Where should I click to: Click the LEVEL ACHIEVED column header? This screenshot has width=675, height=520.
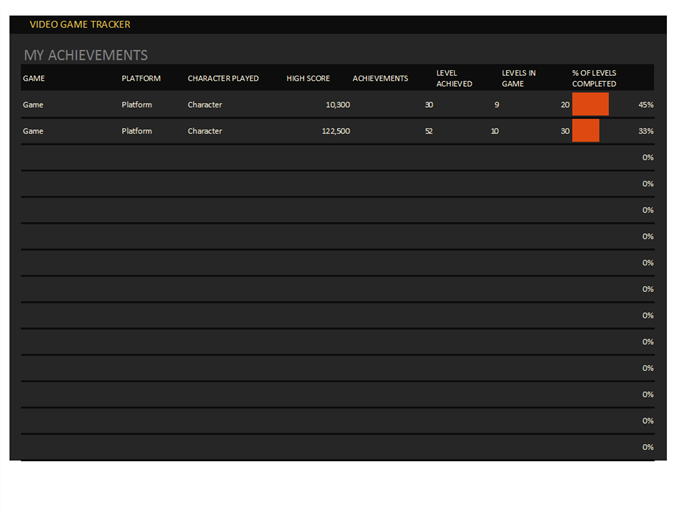click(x=454, y=78)
